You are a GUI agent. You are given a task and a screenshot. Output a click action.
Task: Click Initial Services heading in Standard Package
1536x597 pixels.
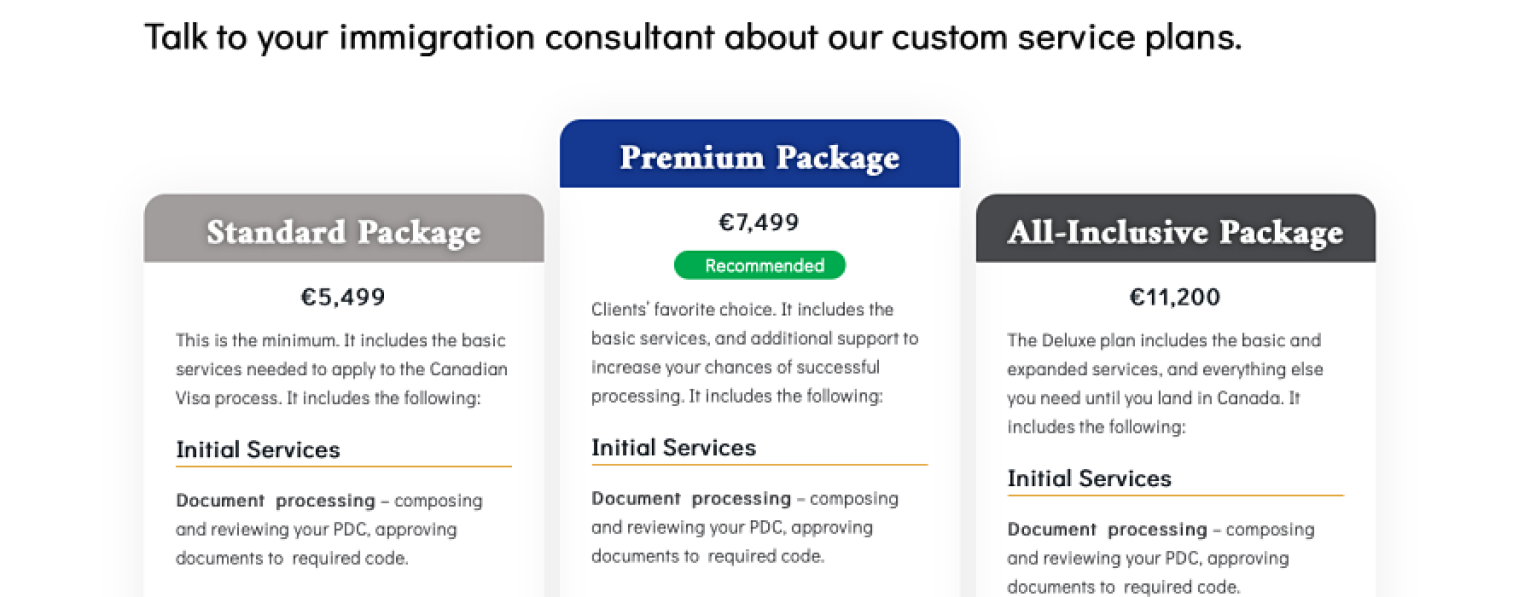pos(258,450)
